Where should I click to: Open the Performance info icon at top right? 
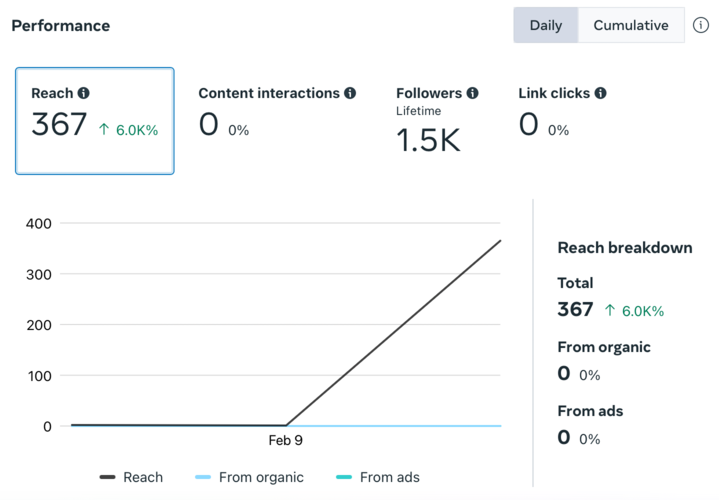[701, 25]
